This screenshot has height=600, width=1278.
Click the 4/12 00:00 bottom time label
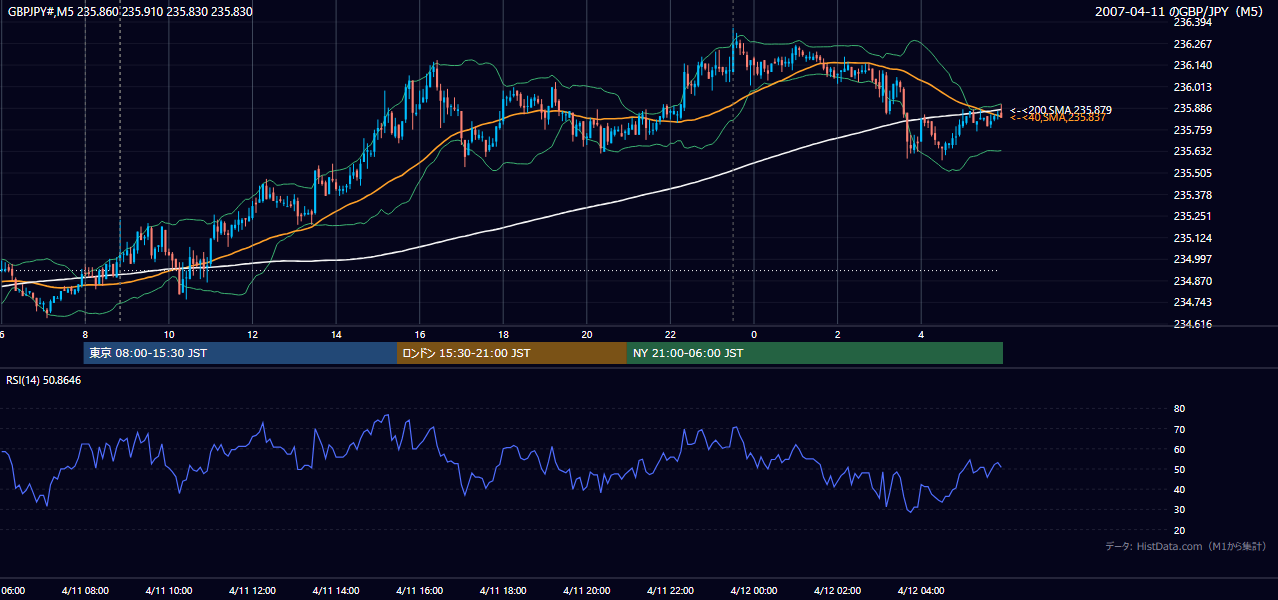point(754,591)
